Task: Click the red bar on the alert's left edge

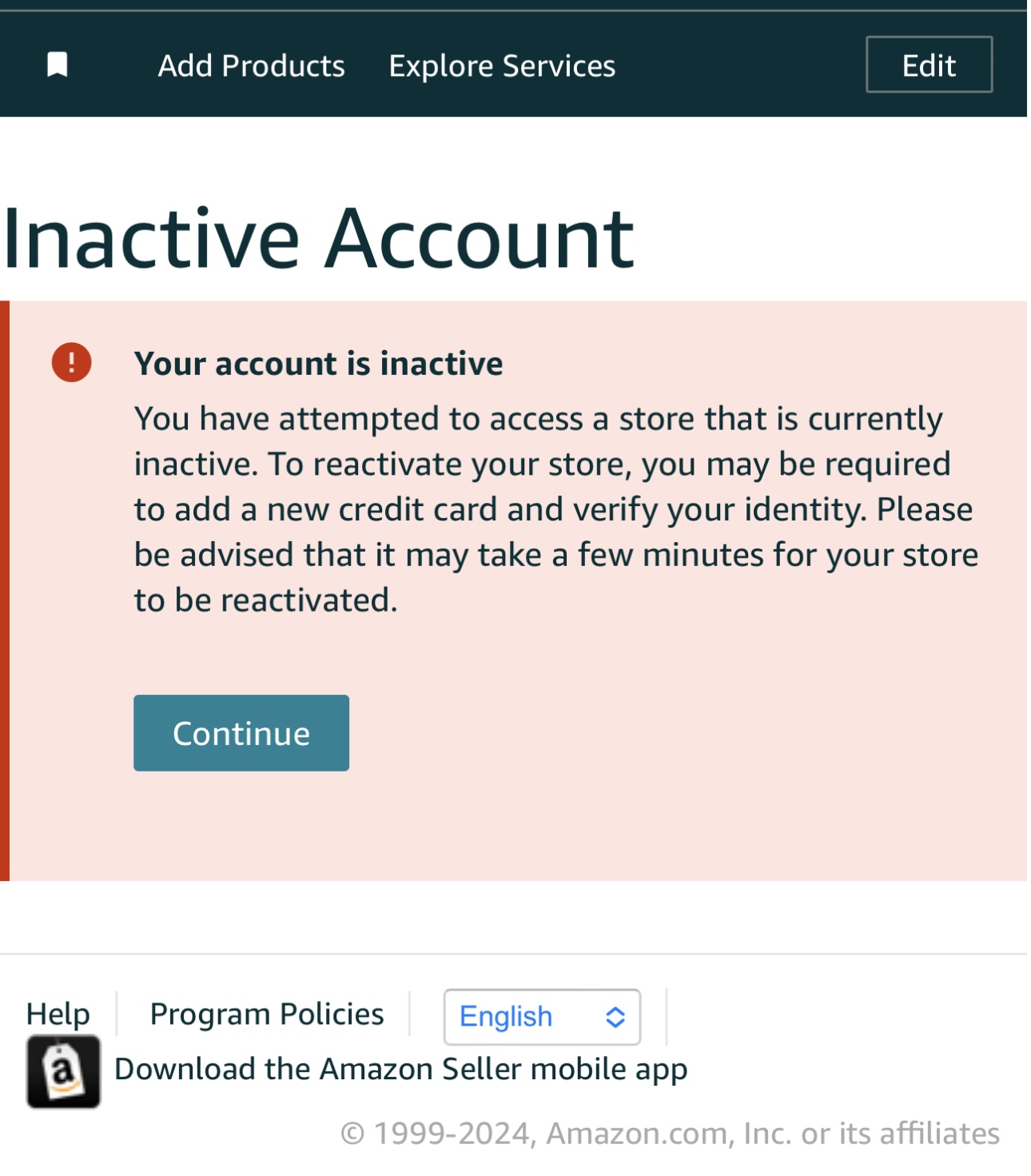Action: coord(5,591)
